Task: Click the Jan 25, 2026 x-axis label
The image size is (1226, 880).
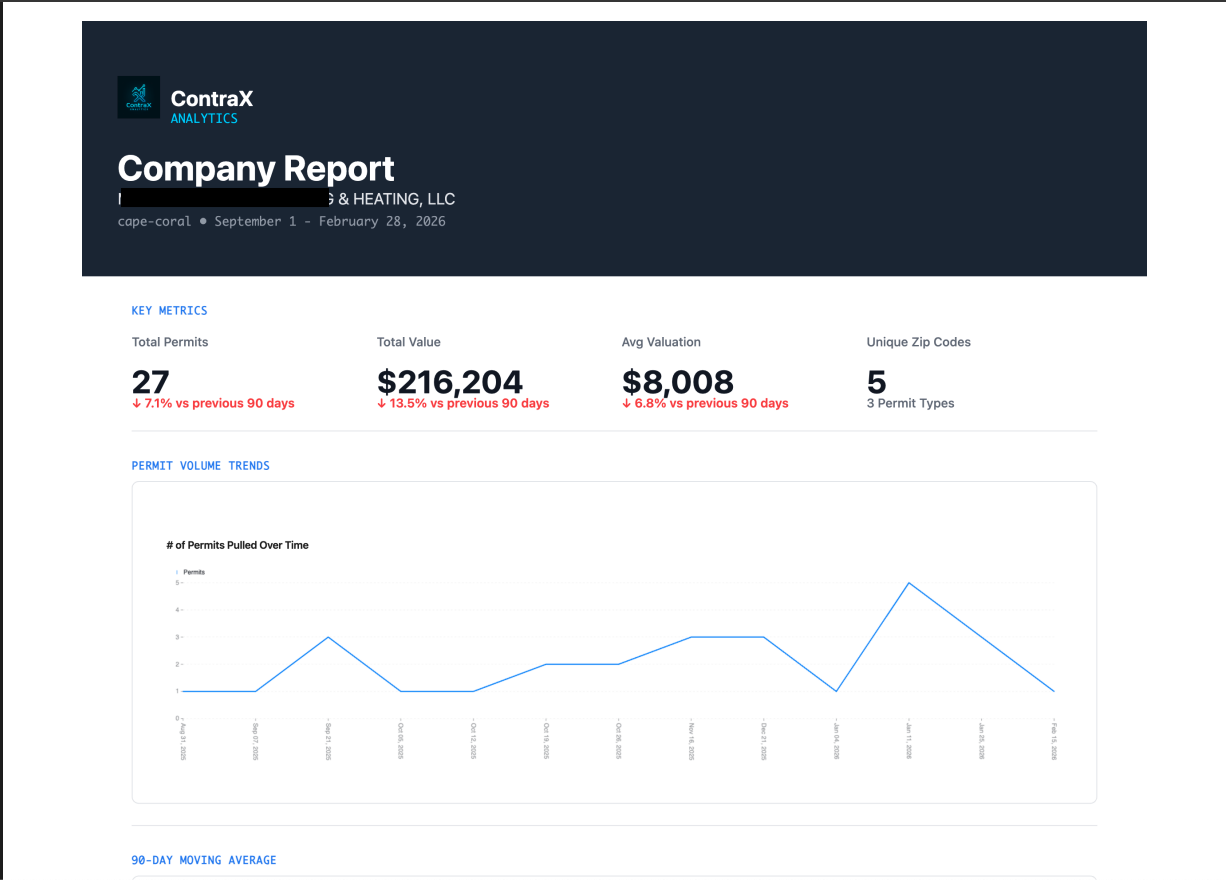Action: (x=981, y=741)
